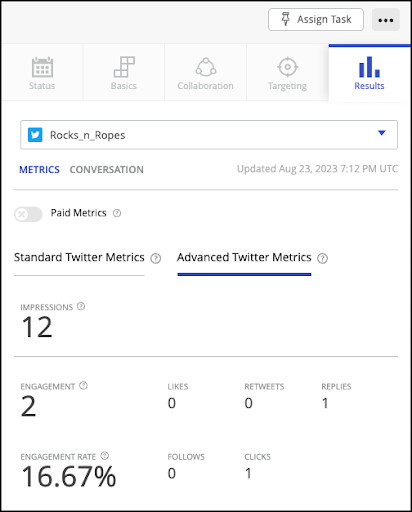The width and height of the screenshot is (412, 512).
Task: Open the Results bar chart icon
Action: pos(369,67)
